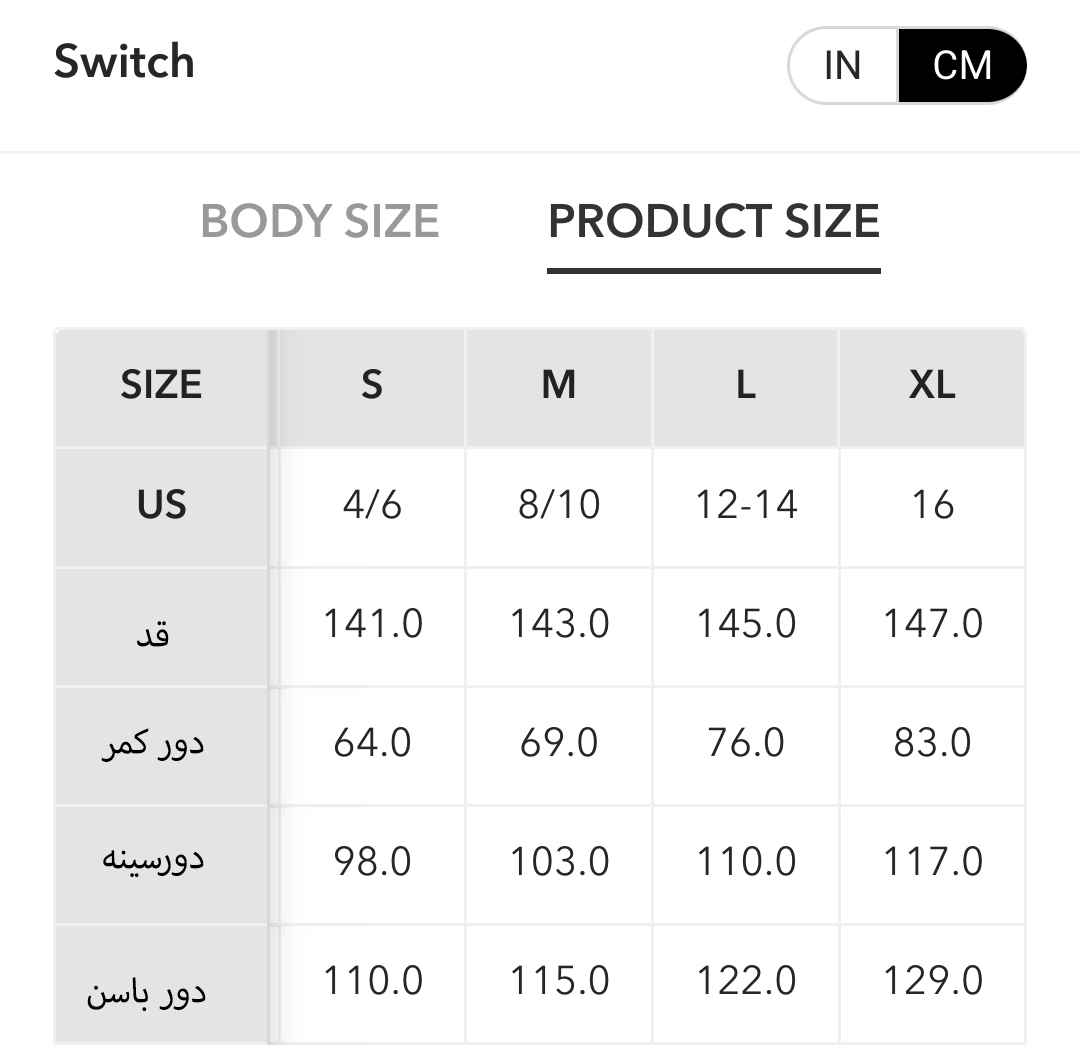
Task: Switch units to IN (inches)
Action: (843, 66)
